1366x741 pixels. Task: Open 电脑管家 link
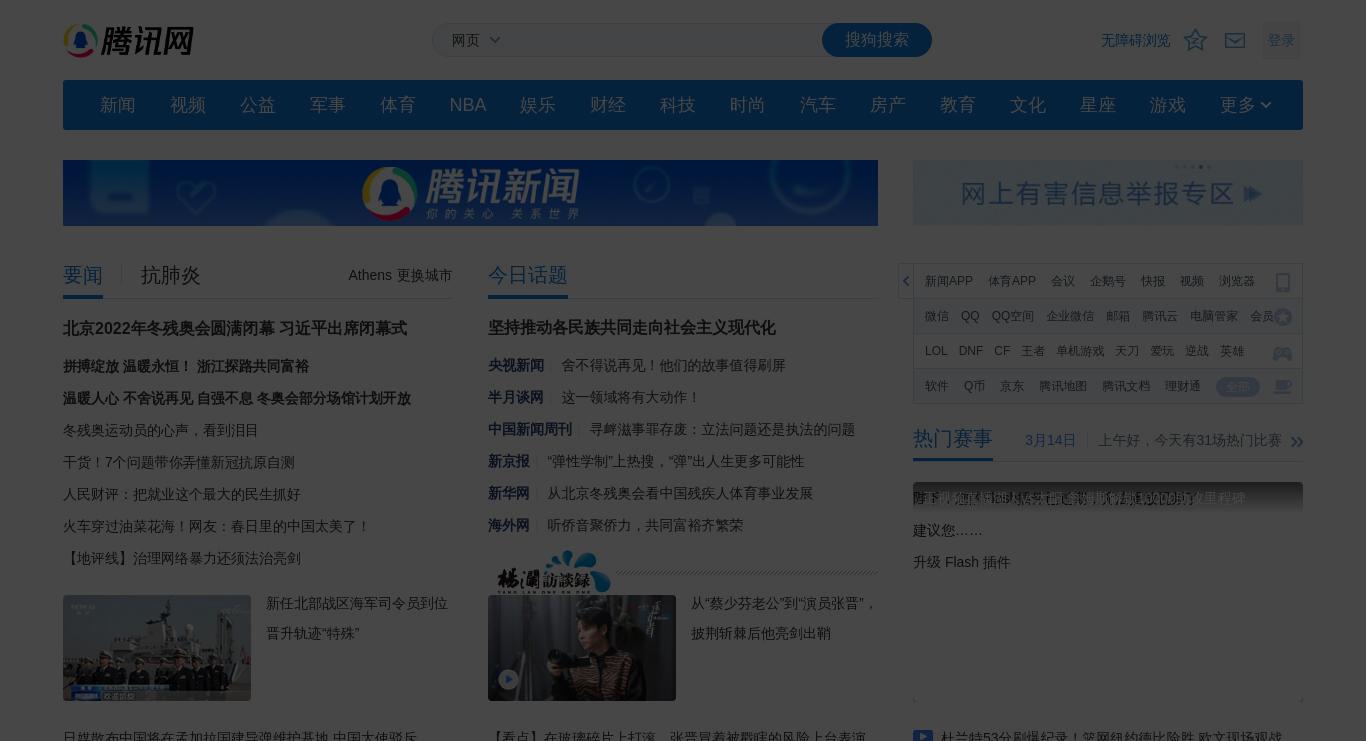point(1214,316)
